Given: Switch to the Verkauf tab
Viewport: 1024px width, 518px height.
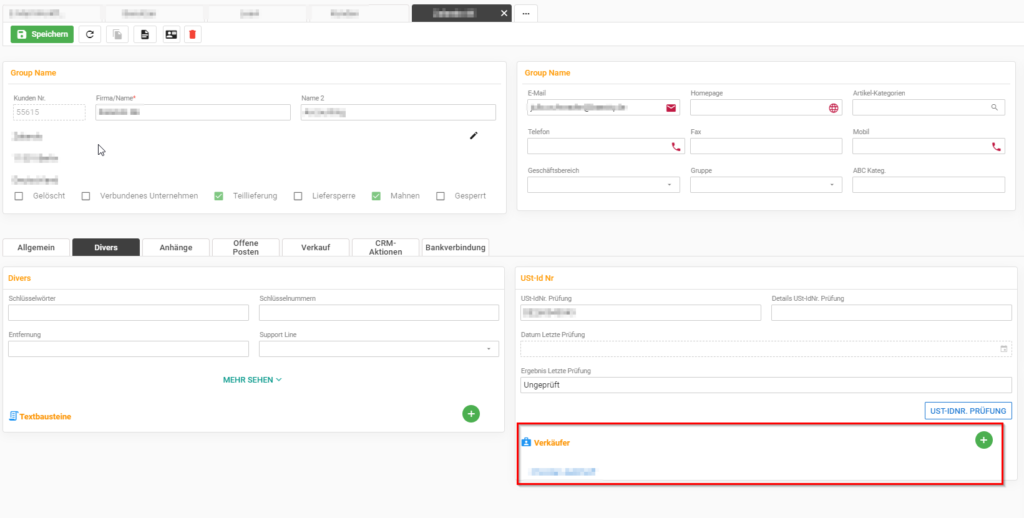Looking at the screenshot, I should click(315, 248).
